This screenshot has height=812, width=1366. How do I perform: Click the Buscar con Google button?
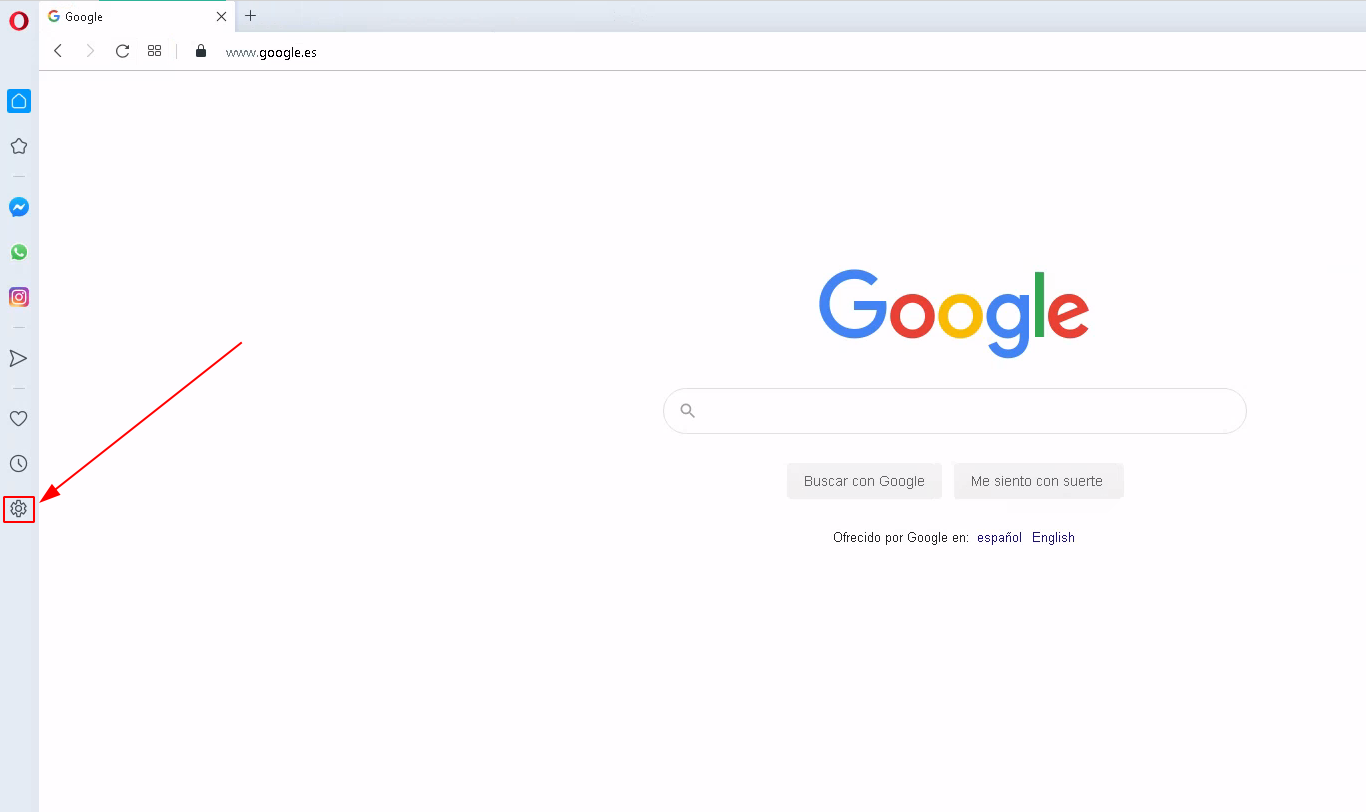pyautogui.click(x=864, y=481)
